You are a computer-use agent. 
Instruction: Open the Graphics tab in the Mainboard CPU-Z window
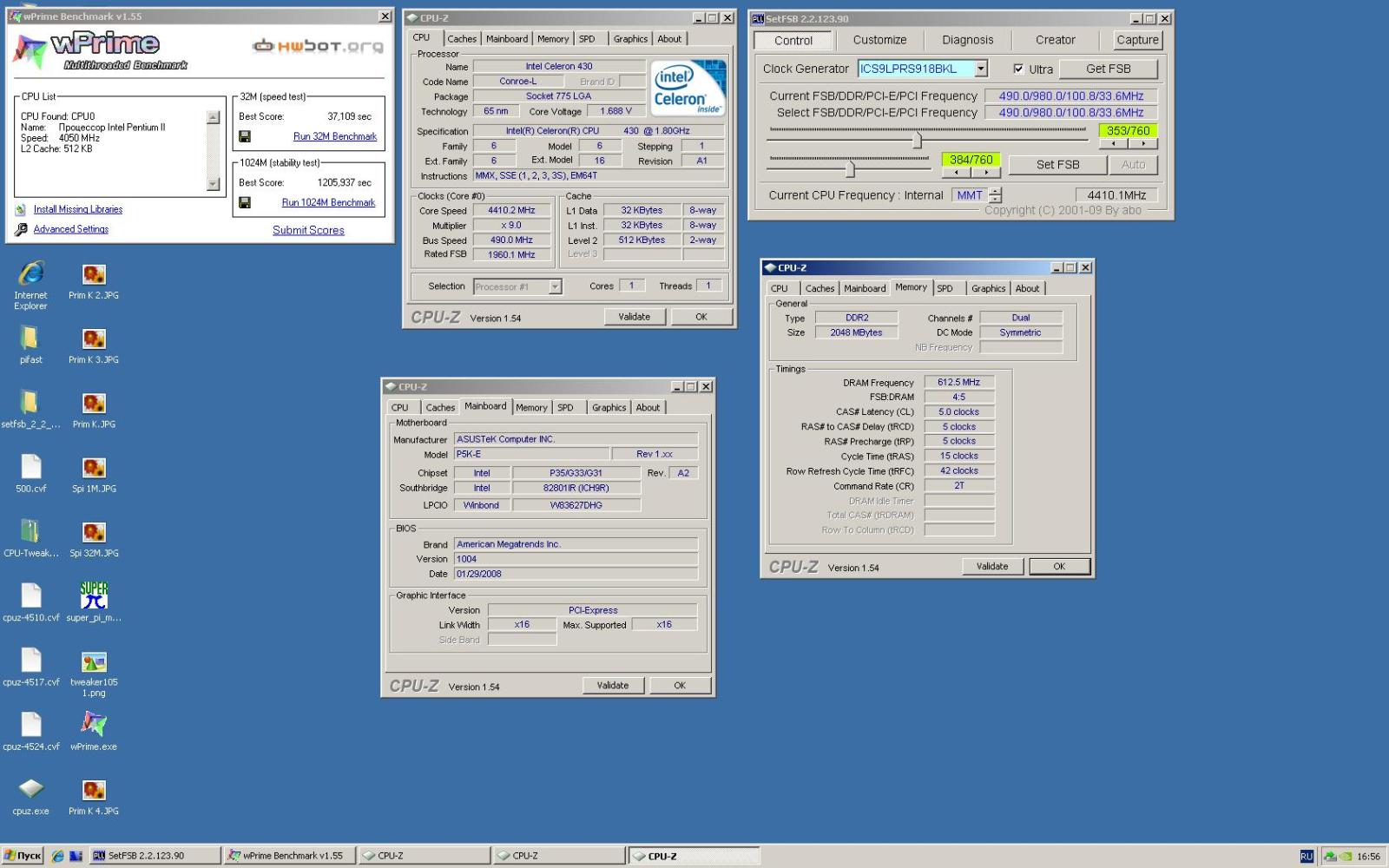pos(609,407)
